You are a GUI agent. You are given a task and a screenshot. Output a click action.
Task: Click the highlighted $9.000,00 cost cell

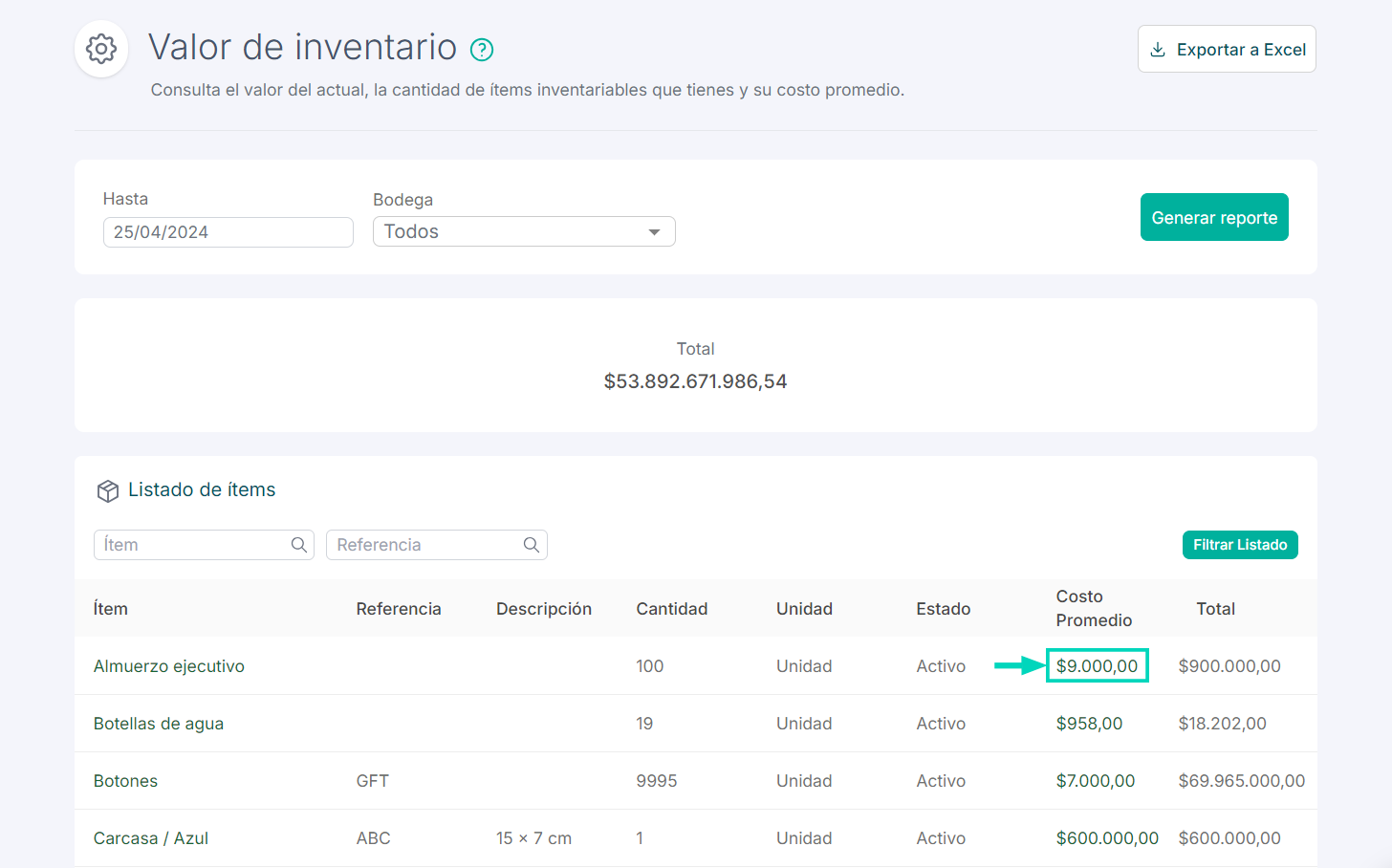[1097, 665]
